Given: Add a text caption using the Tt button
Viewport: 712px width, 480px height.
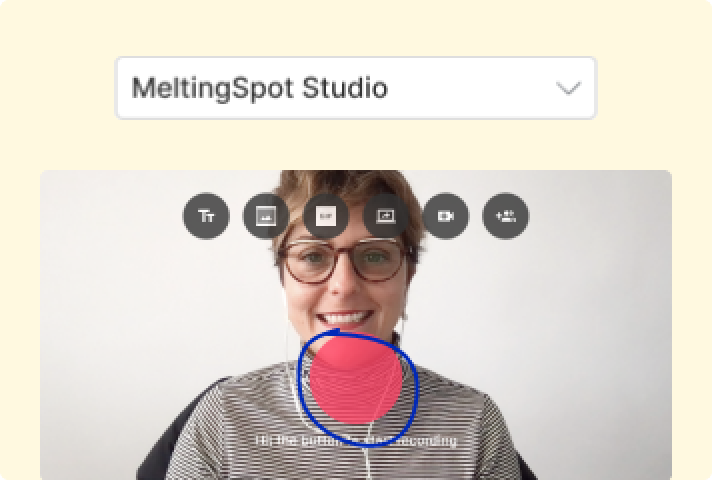Looking at the screenshot, I should coord(206,216).
